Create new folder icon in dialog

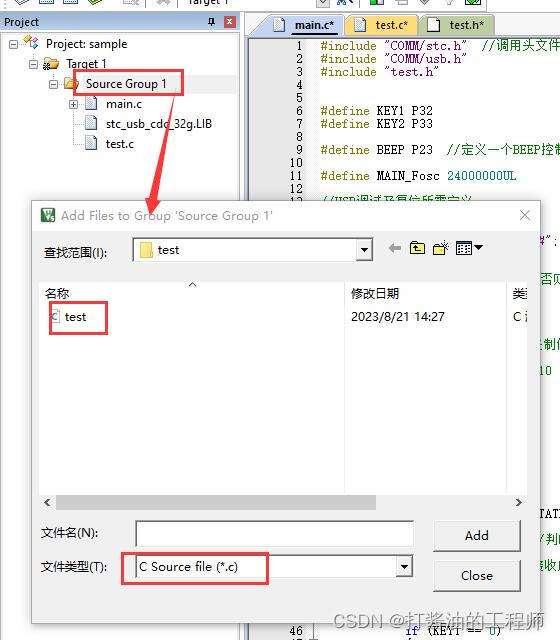coord(440,248)
